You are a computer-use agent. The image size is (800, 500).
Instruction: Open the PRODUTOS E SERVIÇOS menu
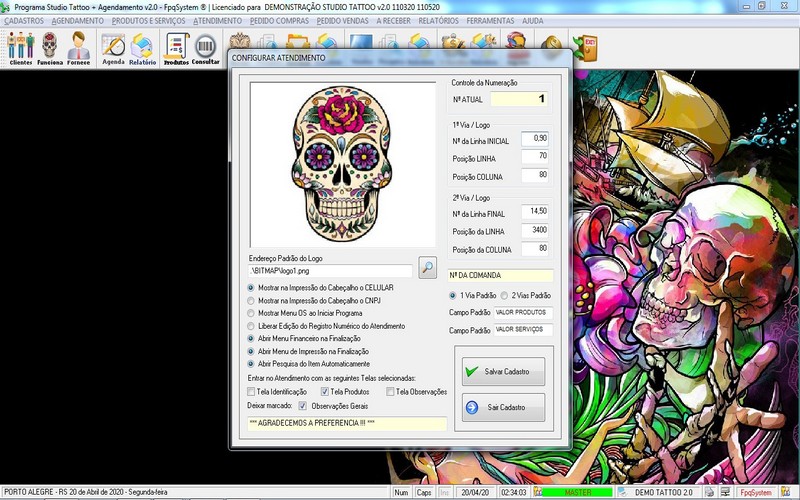pos(148,21)
